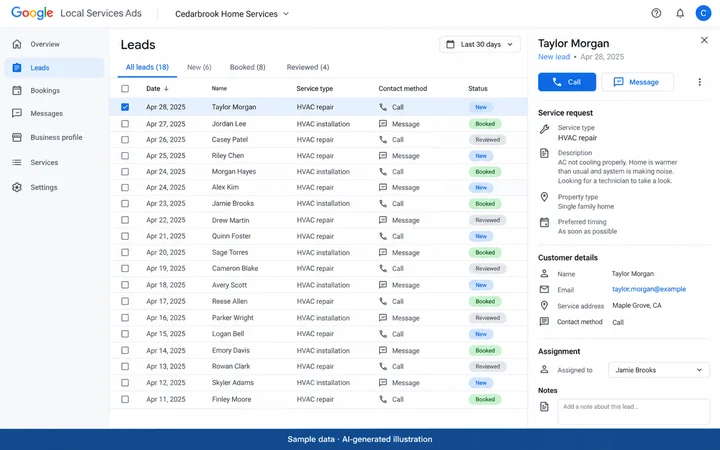
Task: Check the Logan Bell row checkbox
Action: pos(125,334)
